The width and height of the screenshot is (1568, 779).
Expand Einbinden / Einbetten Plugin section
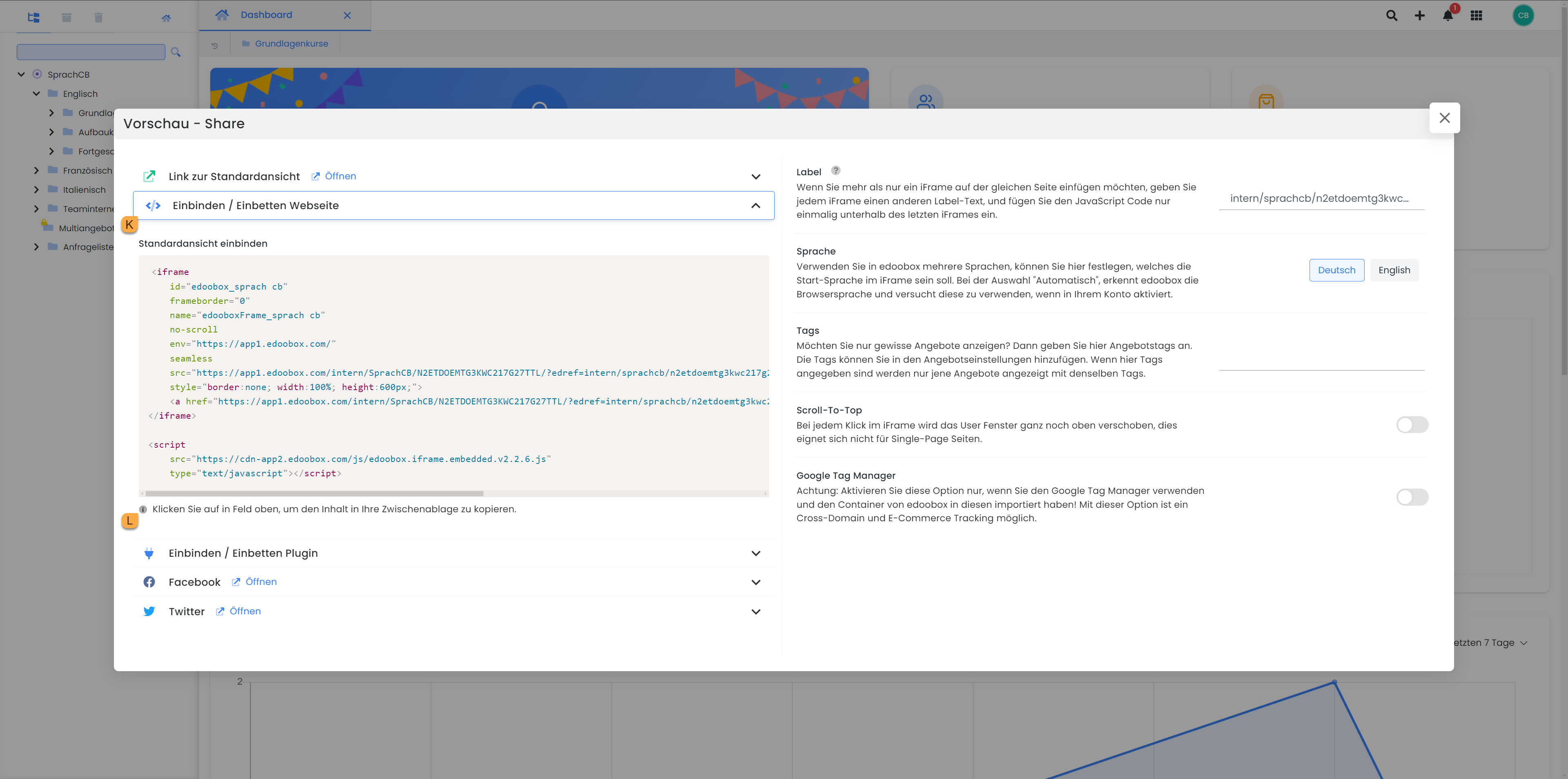755,553
